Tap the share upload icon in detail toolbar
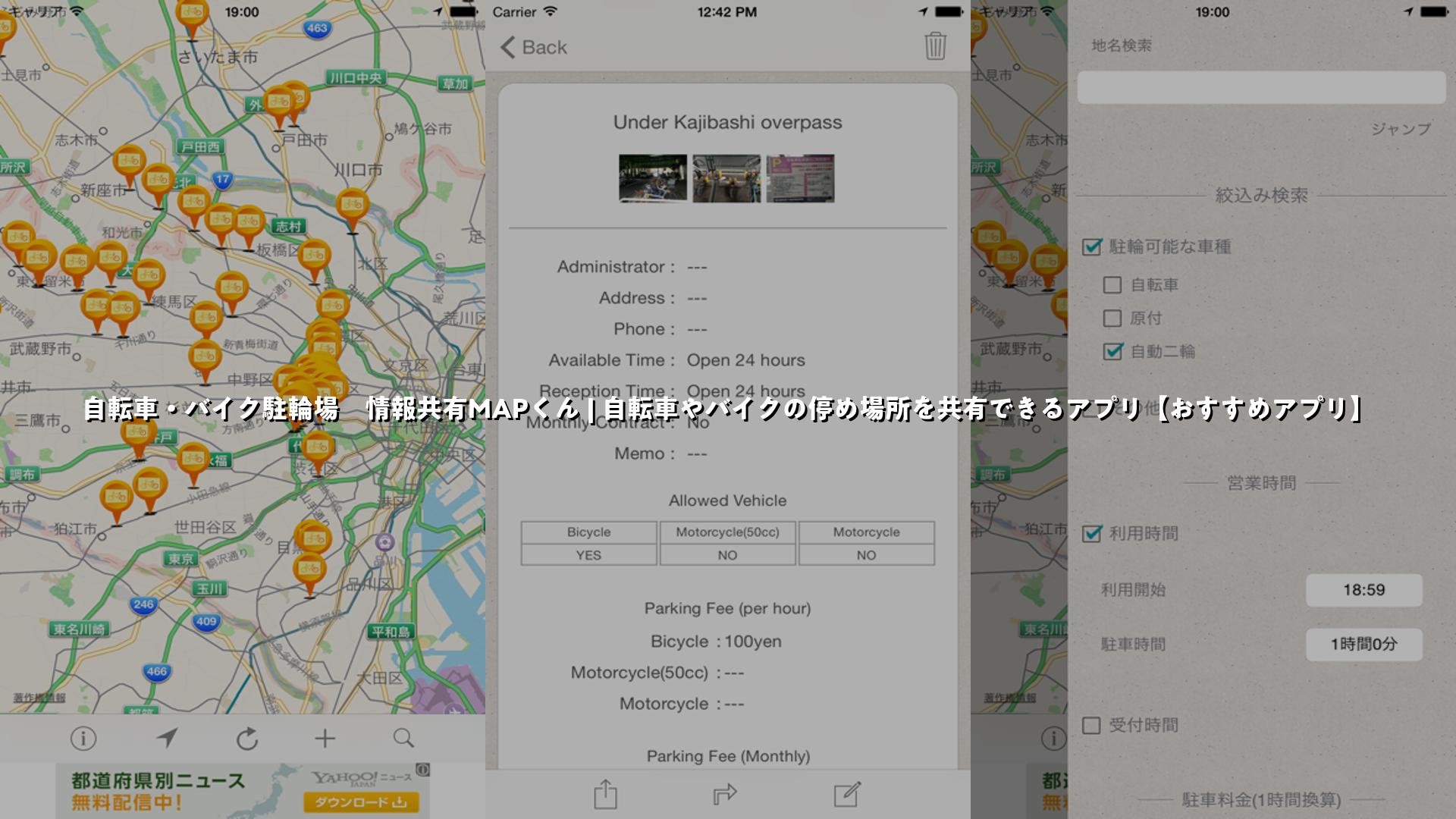Image resolution: width=1456 pixels, height=819 pixels. pos(605,794)
